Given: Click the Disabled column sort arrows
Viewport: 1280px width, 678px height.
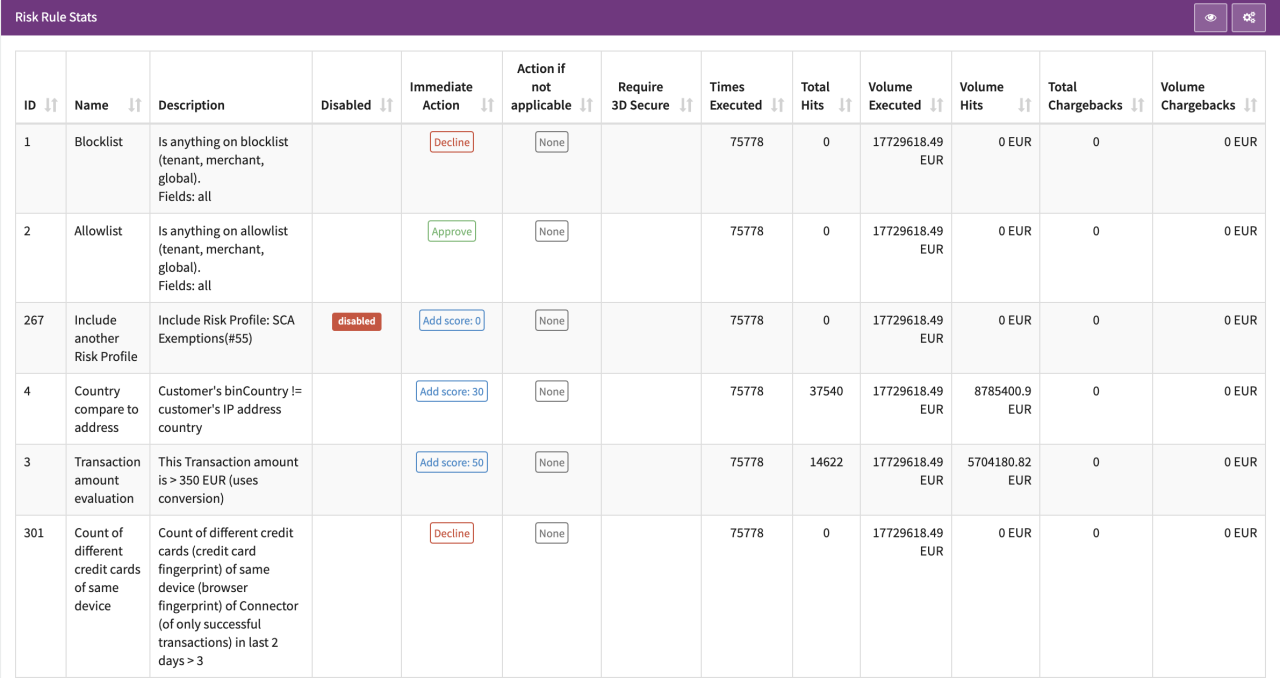Looking at the screenshot, I should (x=386, y=105).
